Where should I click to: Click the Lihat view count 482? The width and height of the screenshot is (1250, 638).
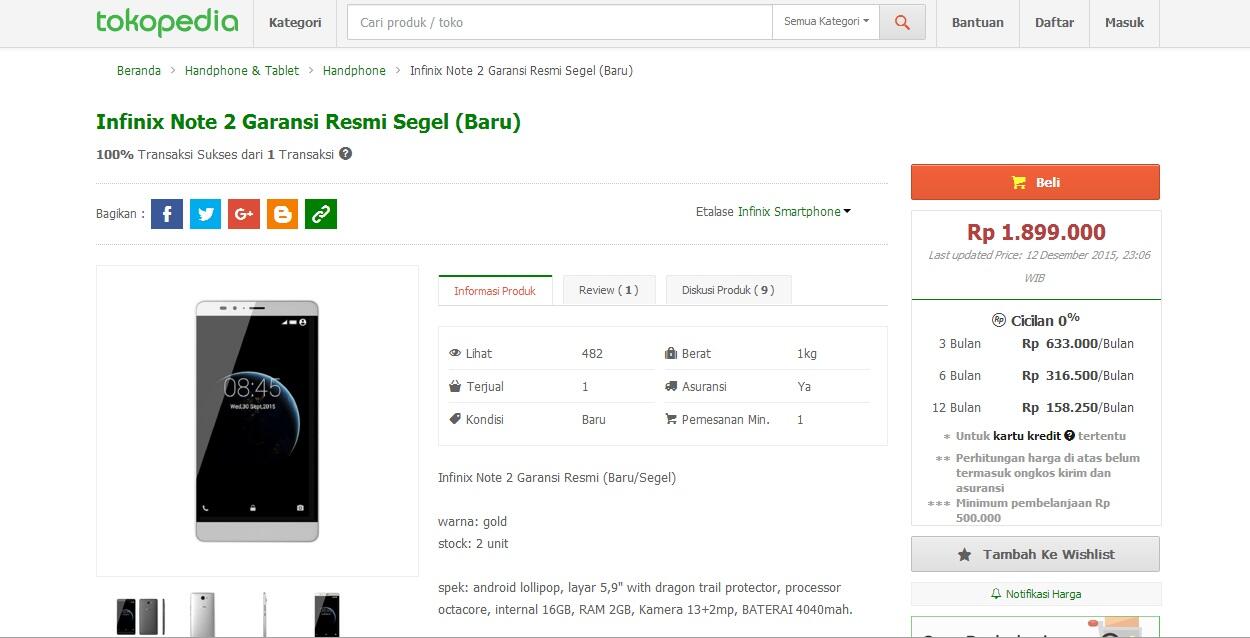click(592, 353)
